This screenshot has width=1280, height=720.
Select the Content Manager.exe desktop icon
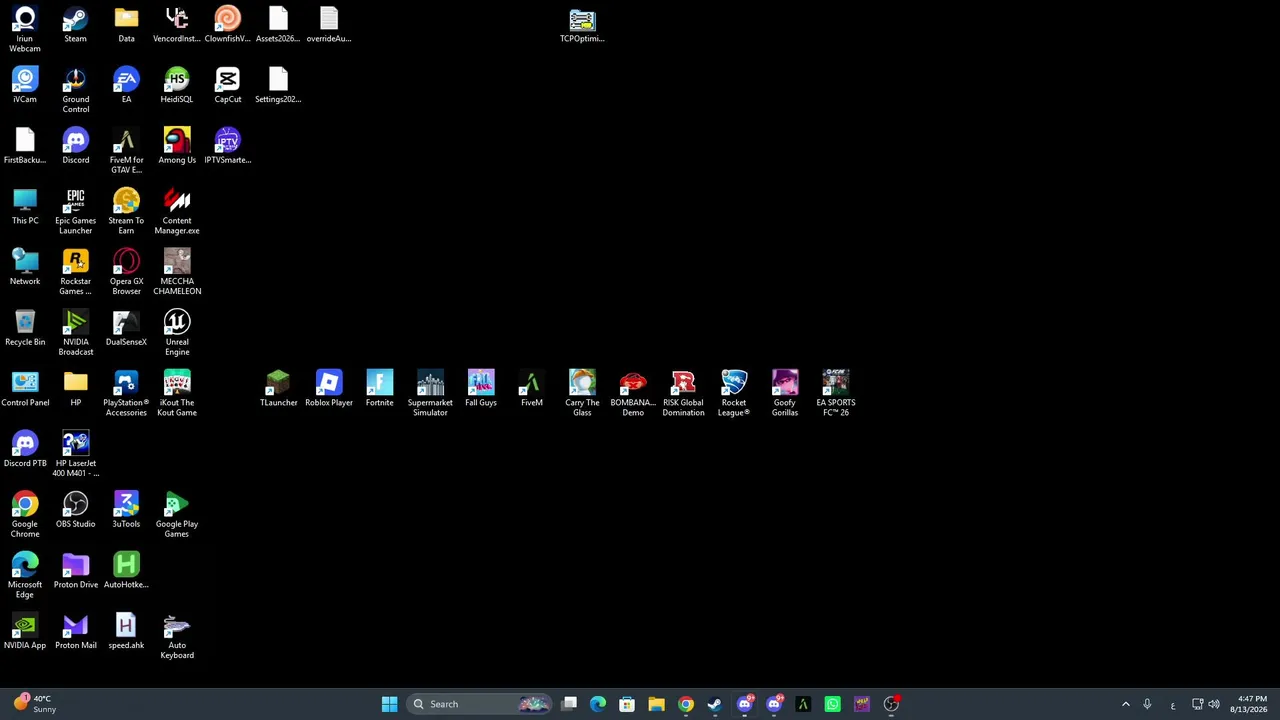(x=177, y=213)
